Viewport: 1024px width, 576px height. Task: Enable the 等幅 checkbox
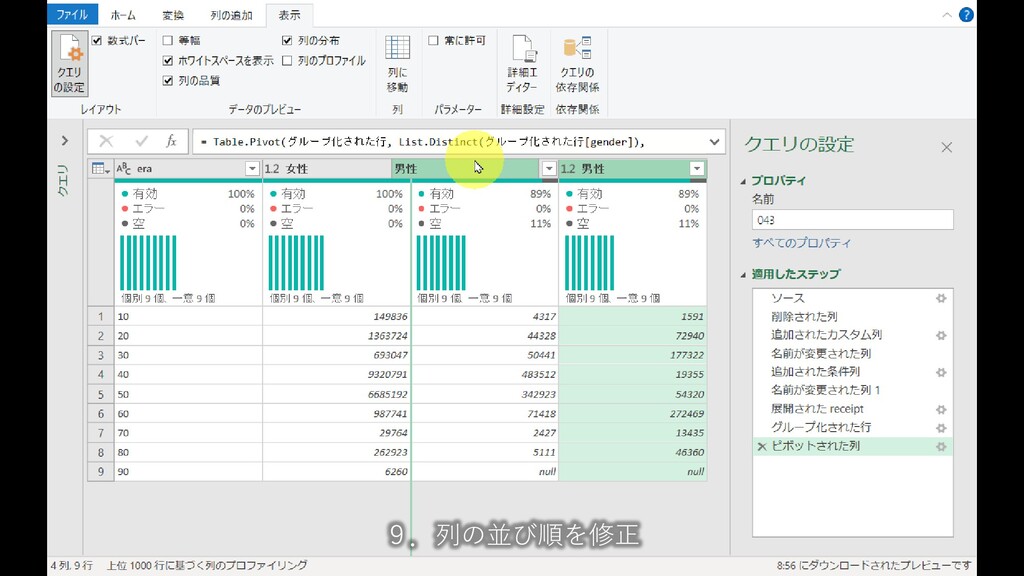click(x=168, y=41)
